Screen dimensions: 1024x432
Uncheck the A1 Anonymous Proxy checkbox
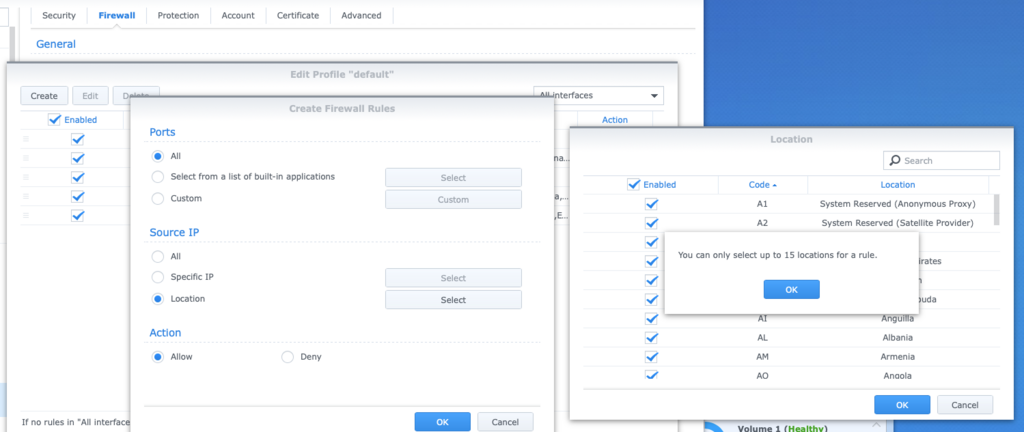651,204
